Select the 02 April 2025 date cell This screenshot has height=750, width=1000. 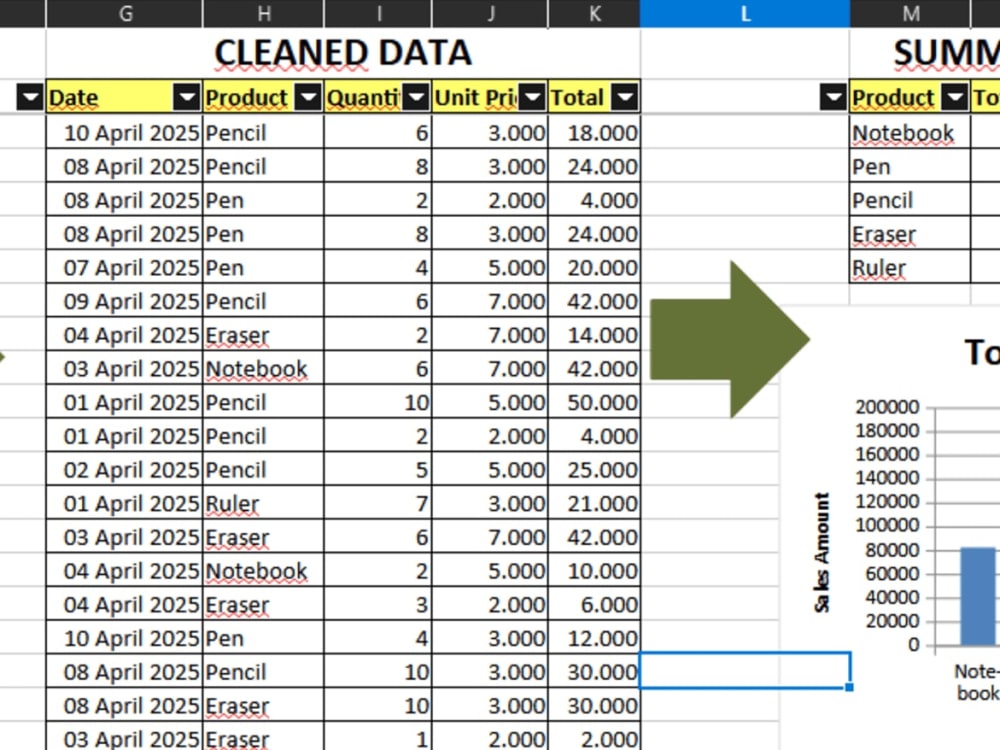(x=124, y=470)
